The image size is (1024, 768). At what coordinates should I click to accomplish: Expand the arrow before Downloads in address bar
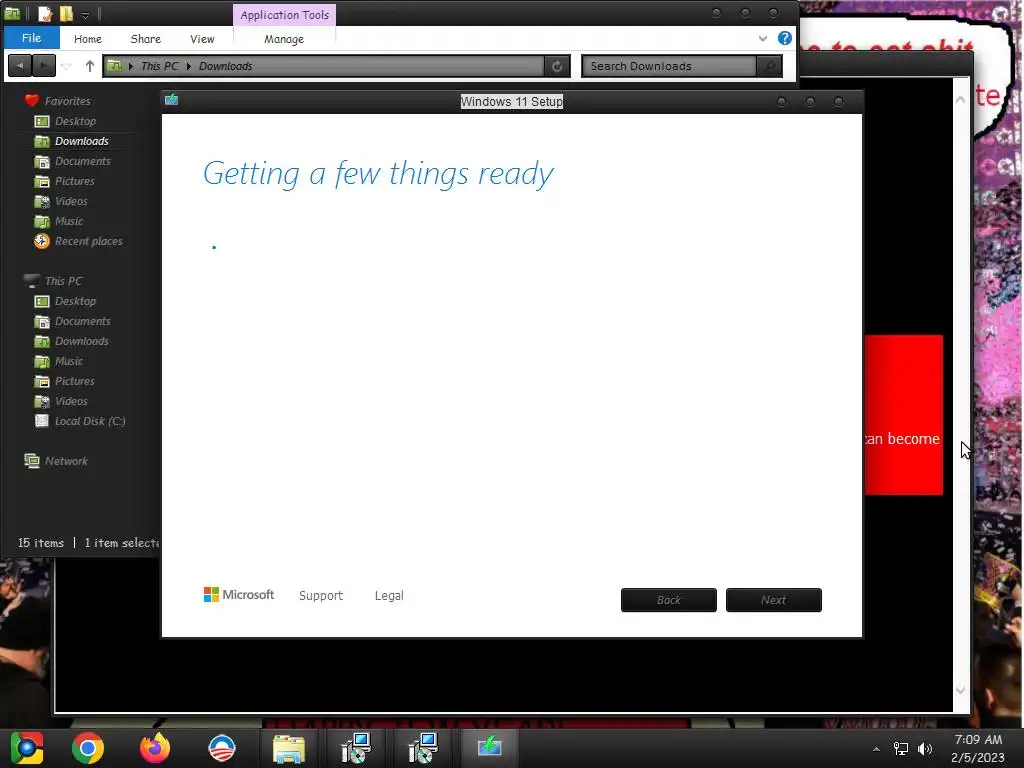(x=189, y=66)
